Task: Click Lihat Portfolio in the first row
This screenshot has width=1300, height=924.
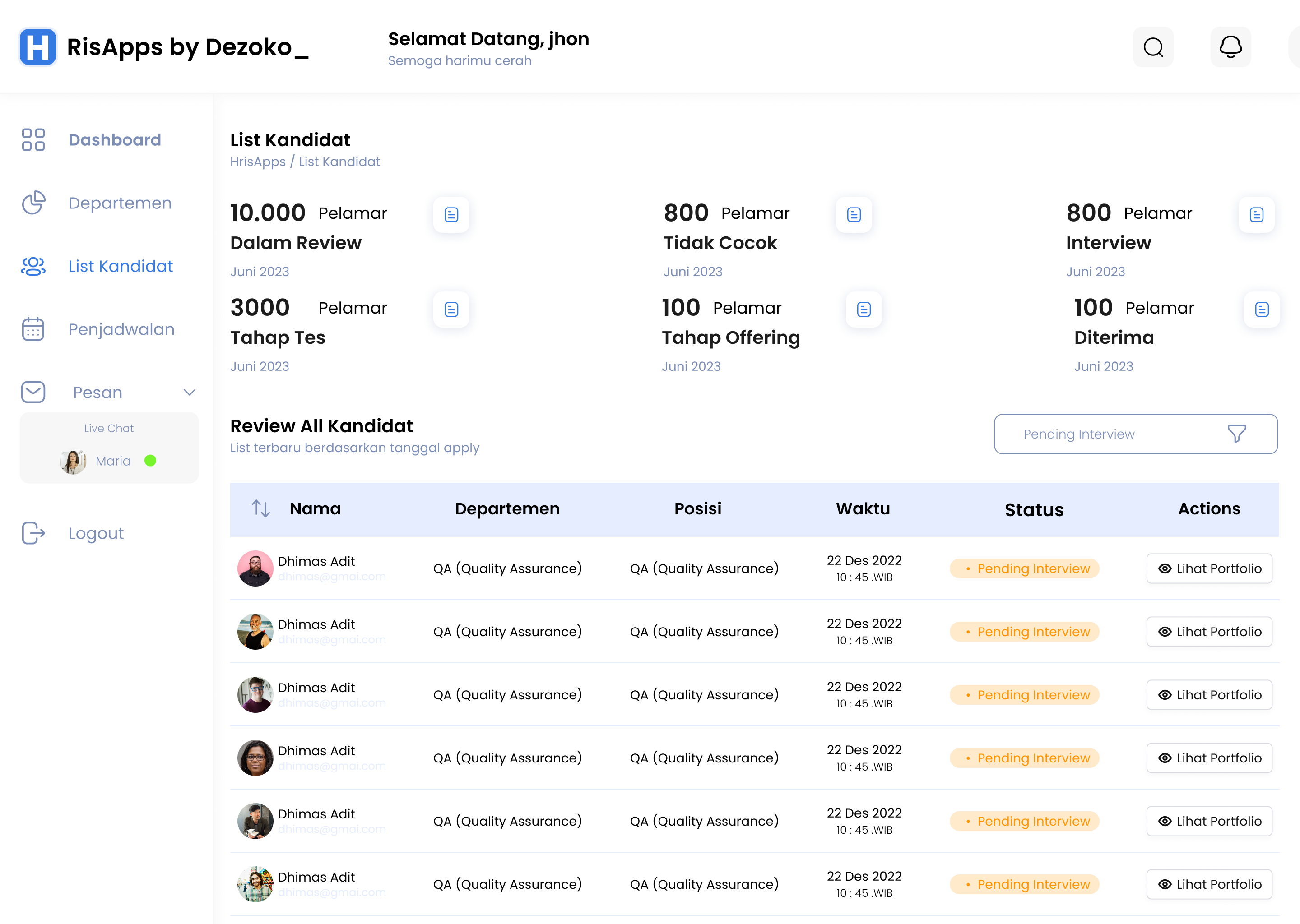Action: pos(1209,568)
